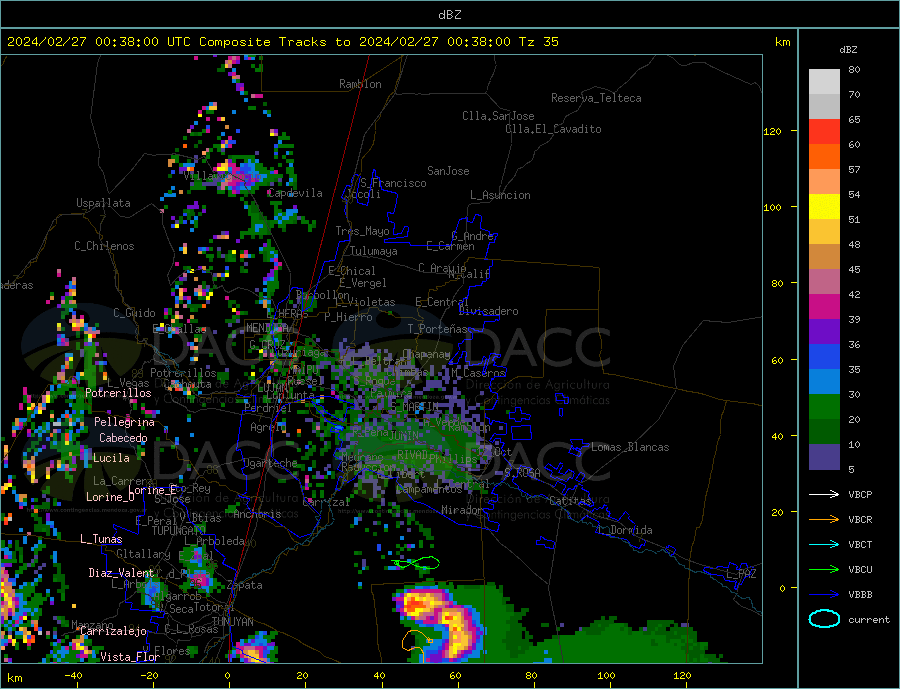Image resolution: width=900 pixels, height=689 pixels.
Task: Click the 'Tres_Mayo' place label
Action: click(x=362, y=231)
